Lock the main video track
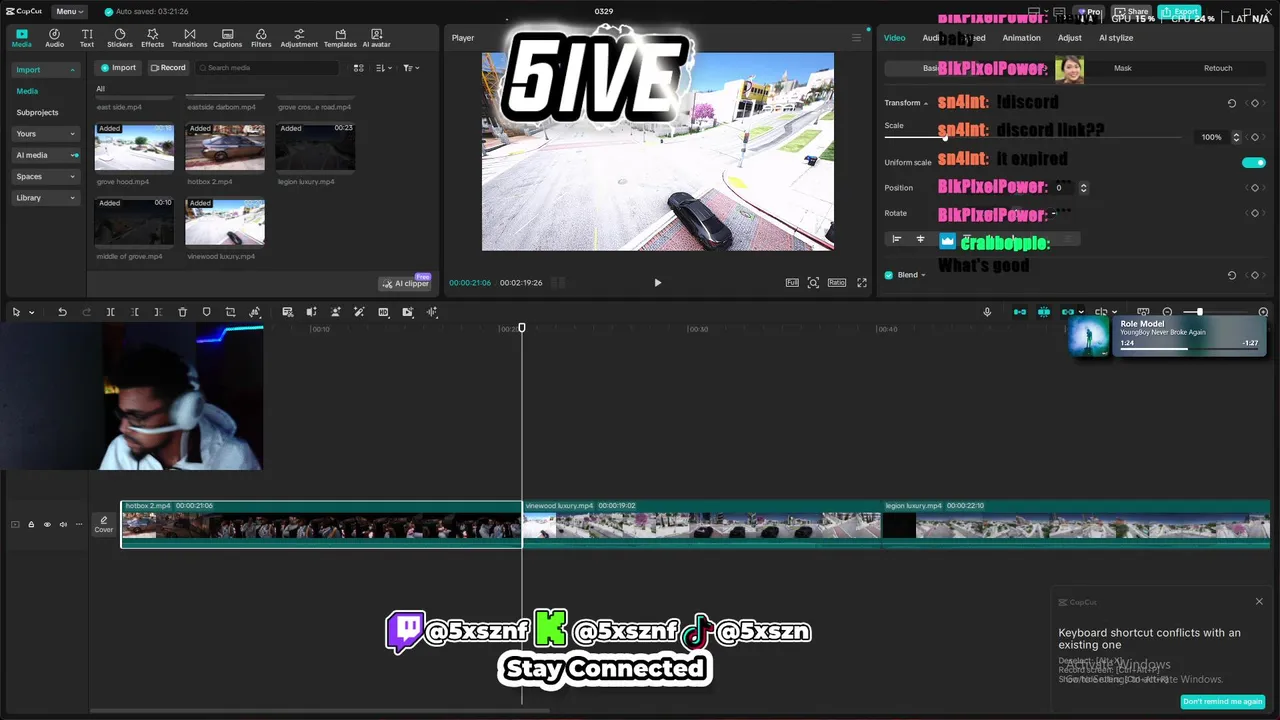Image resolution: width=1280 pixels, height=720 pixels. click(x=31, y=524)
